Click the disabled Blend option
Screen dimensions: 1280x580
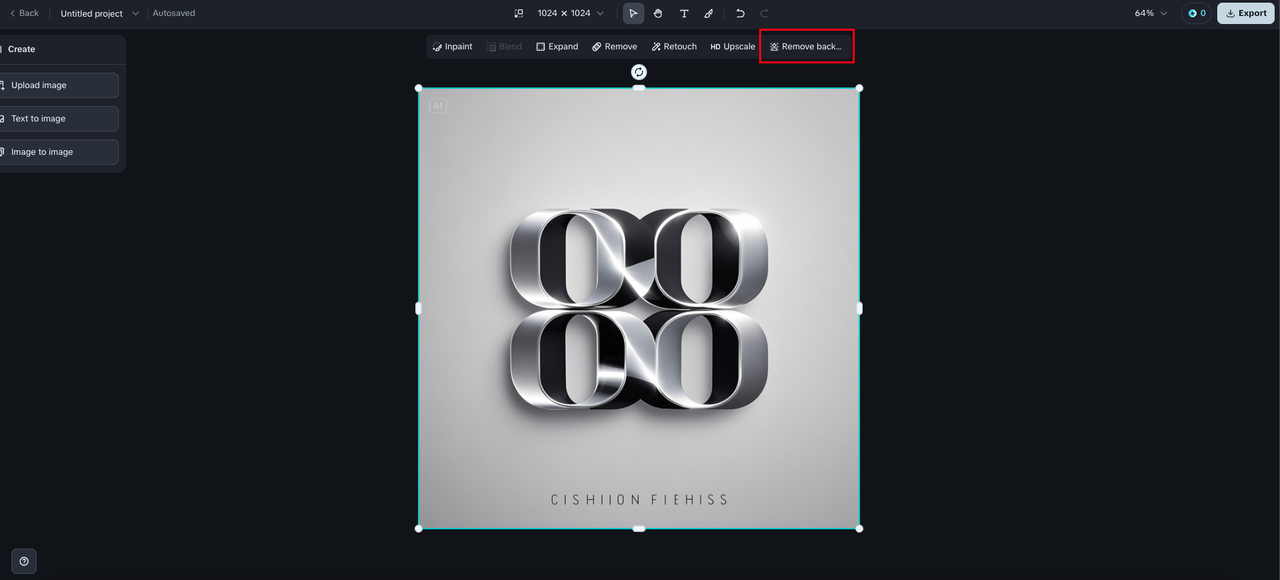click(x=504, y=46)
